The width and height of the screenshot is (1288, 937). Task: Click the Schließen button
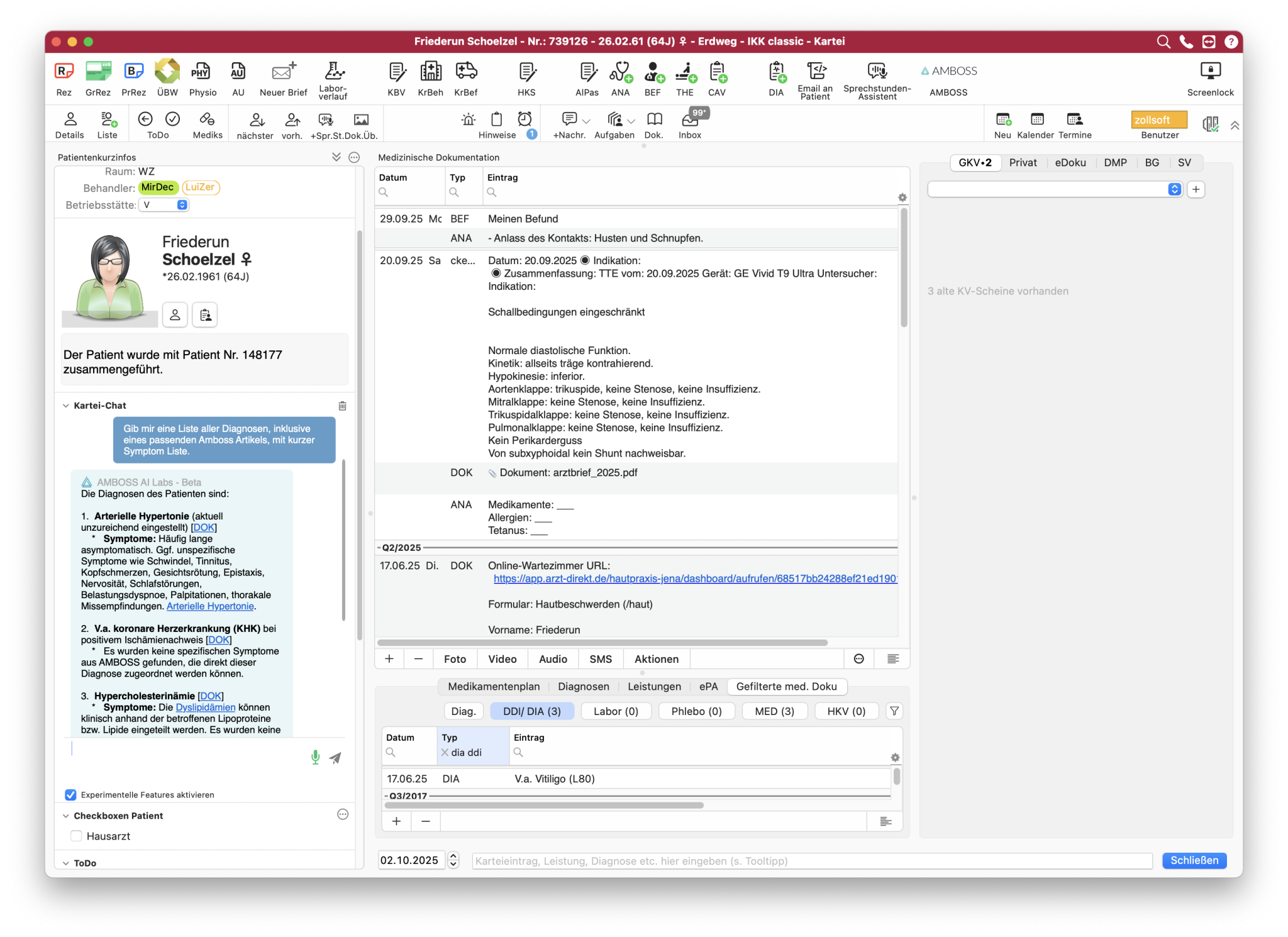(1194, 860)
